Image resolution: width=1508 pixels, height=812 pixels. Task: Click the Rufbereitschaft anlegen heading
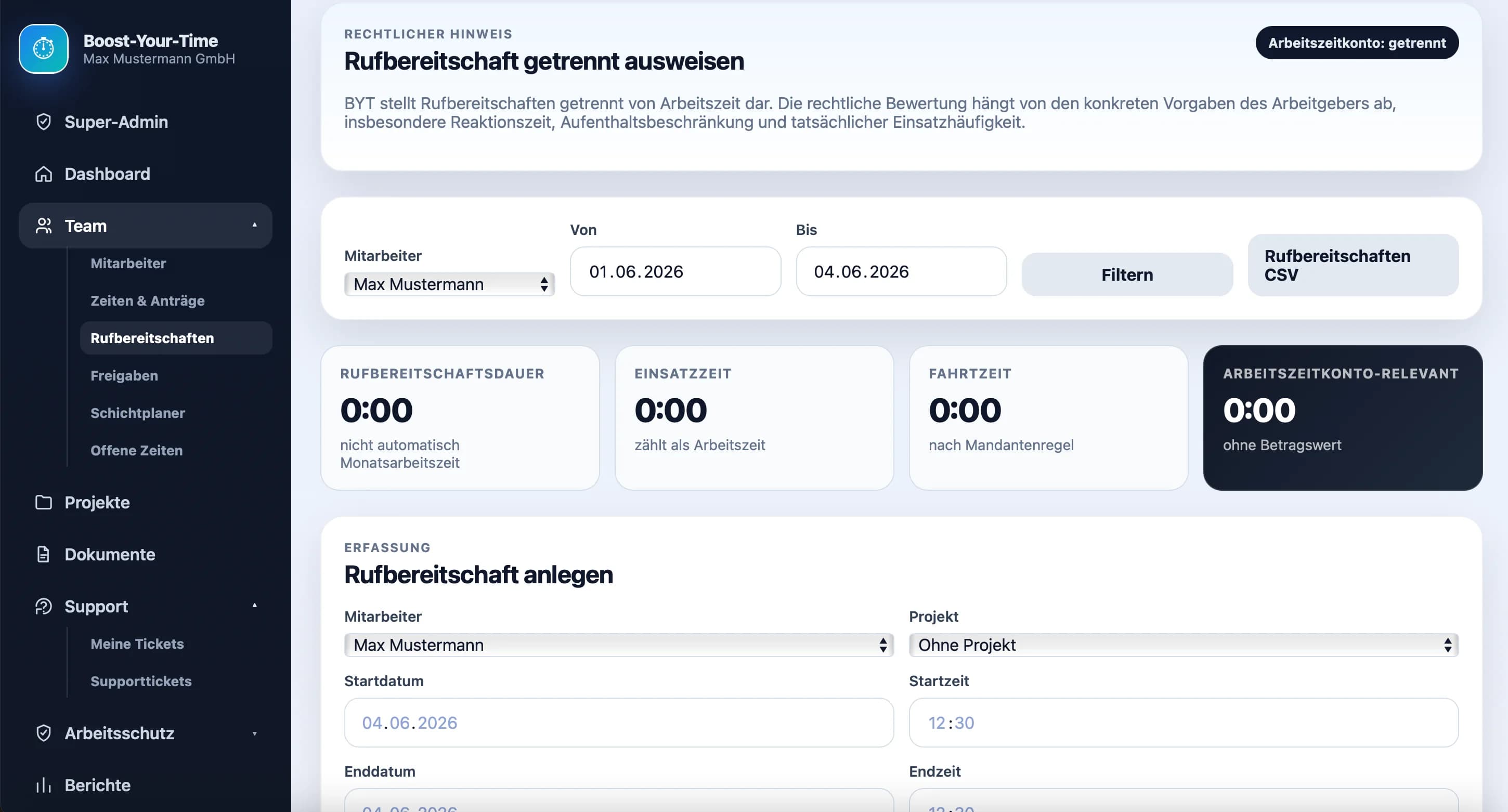pos(478,575)
